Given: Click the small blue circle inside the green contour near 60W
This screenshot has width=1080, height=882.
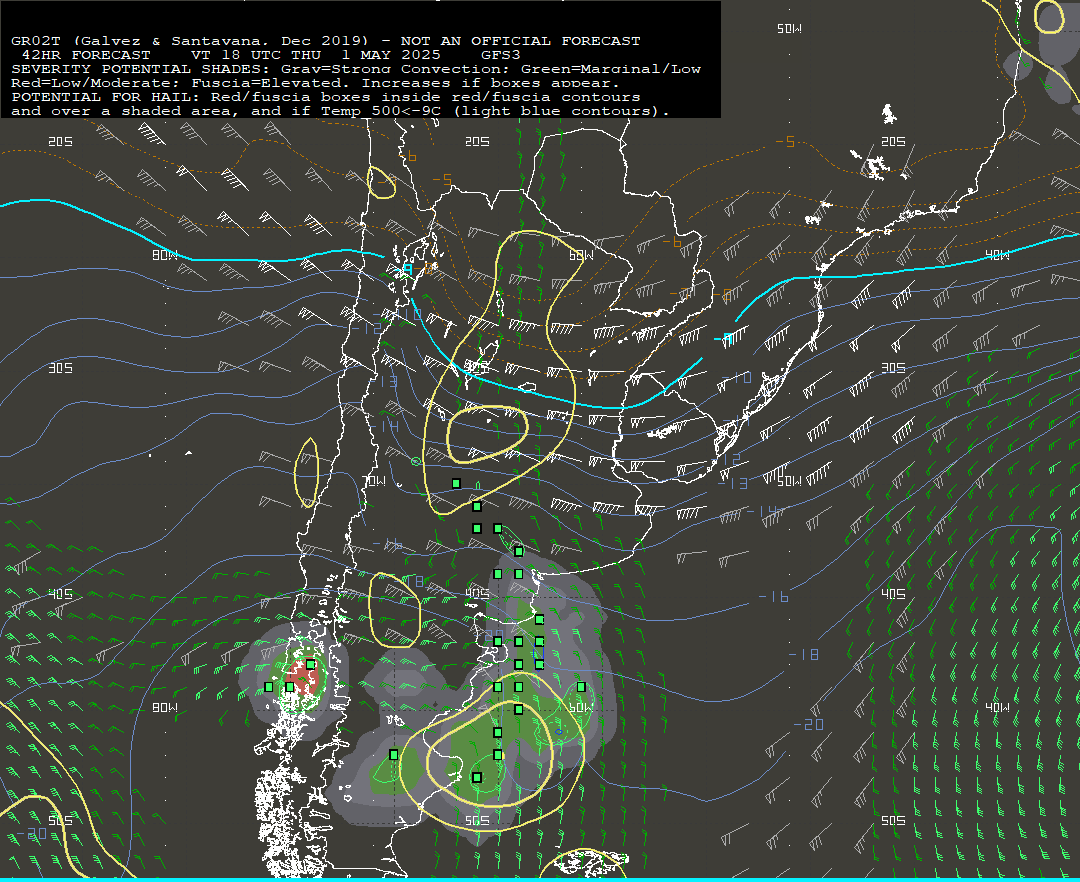Looking at the screenshot, I should tap(559, 732).
